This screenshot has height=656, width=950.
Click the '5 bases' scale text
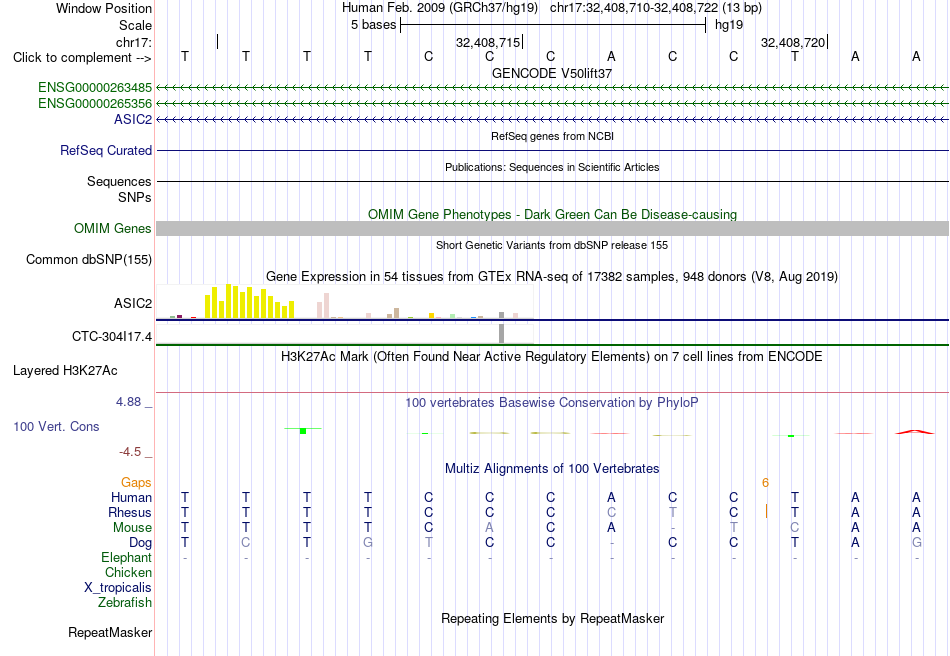coord(373,25)
